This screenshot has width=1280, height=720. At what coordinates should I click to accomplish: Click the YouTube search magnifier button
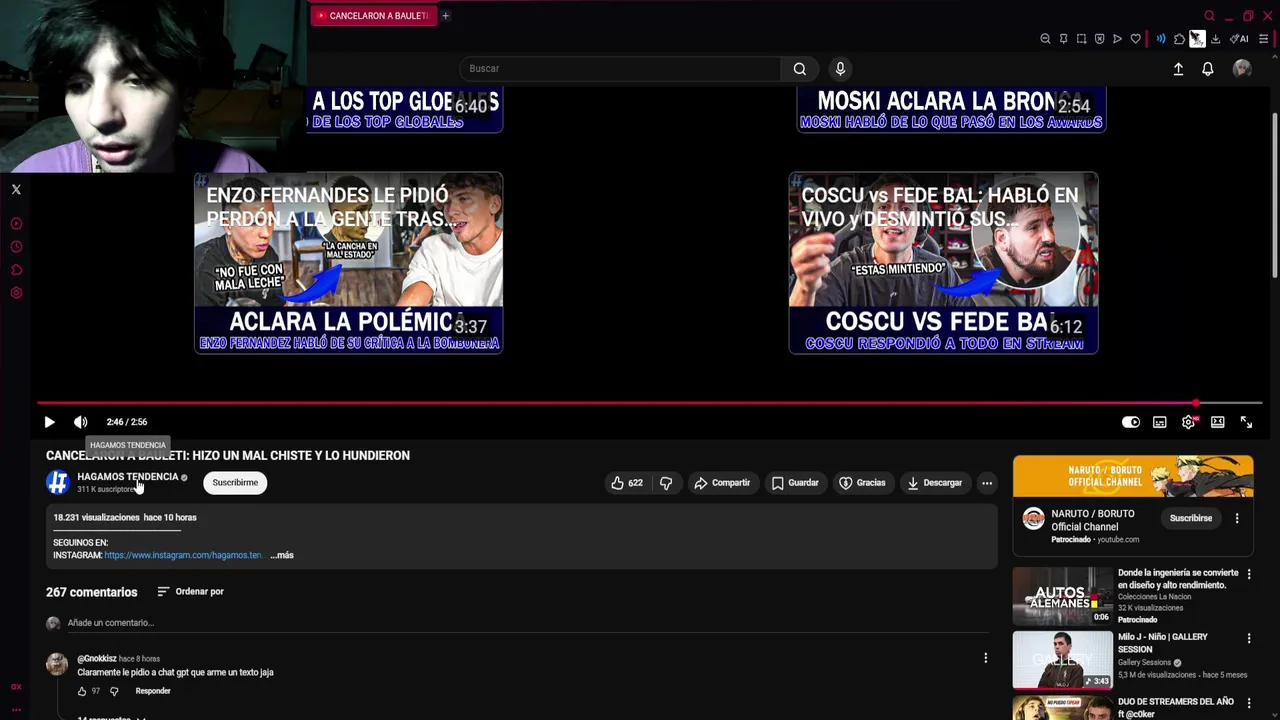click(x=799, y=68)
